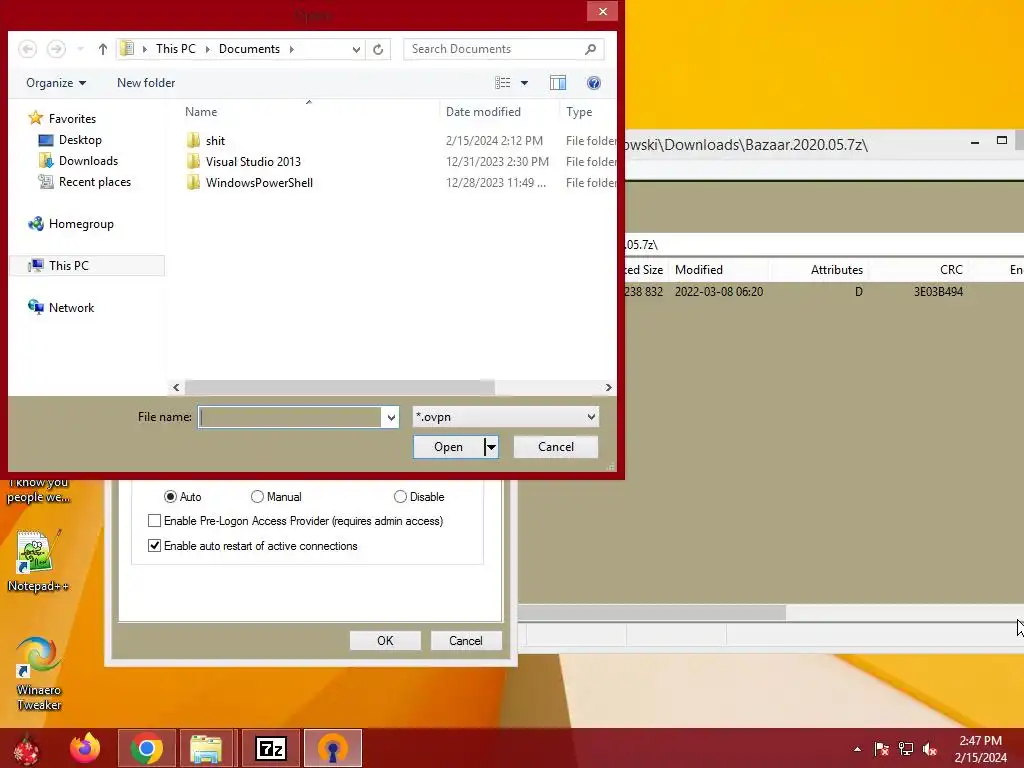Open Firefox from the taskbar
Viewport: 1024px width, 768px height.
[86, 748]
